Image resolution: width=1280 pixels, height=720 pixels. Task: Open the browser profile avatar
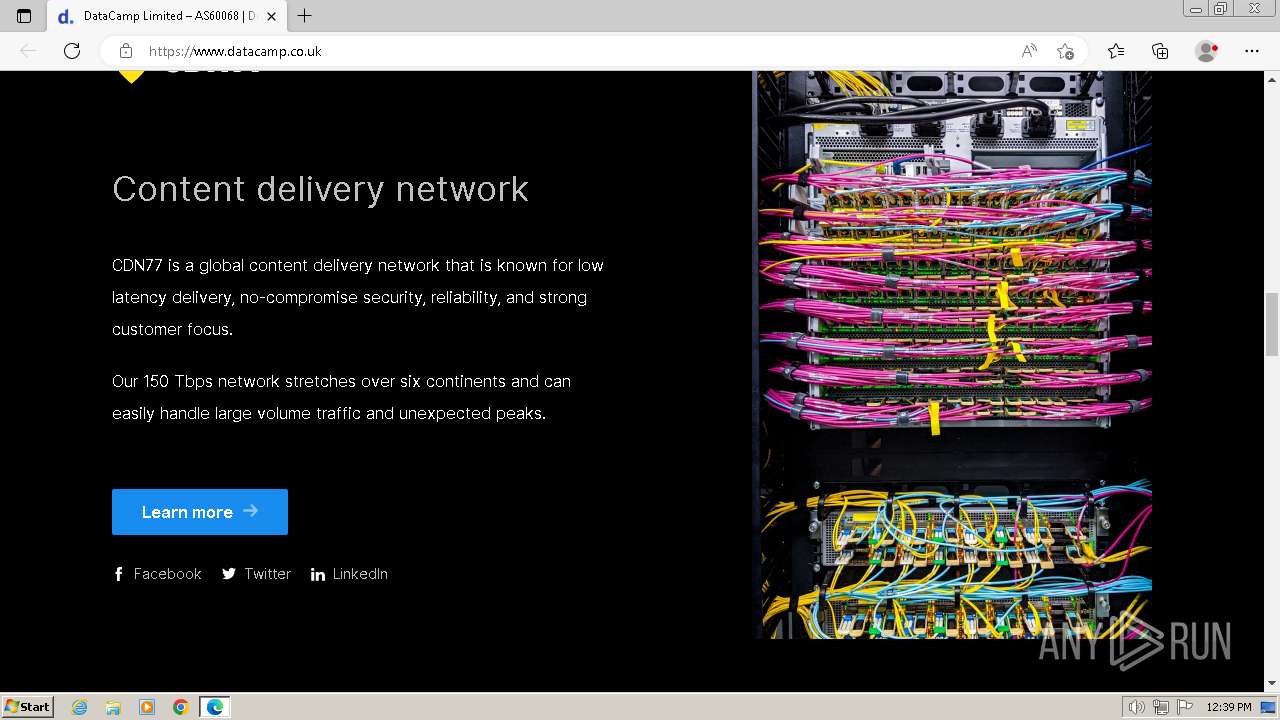(x=1207, y=51)
